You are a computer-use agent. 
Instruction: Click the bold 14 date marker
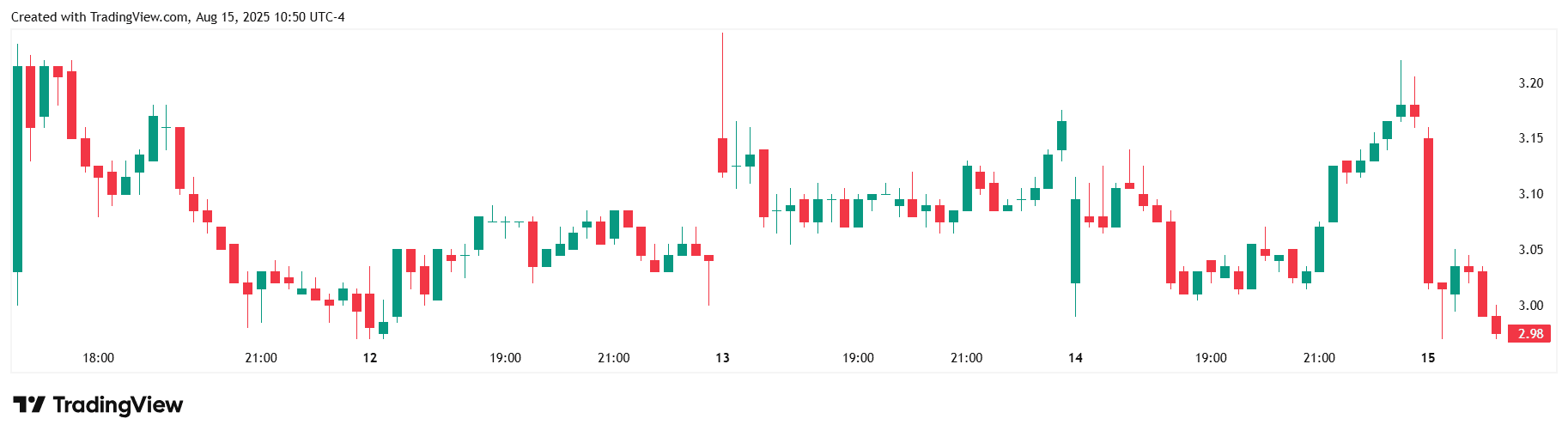pos(1075,358)
